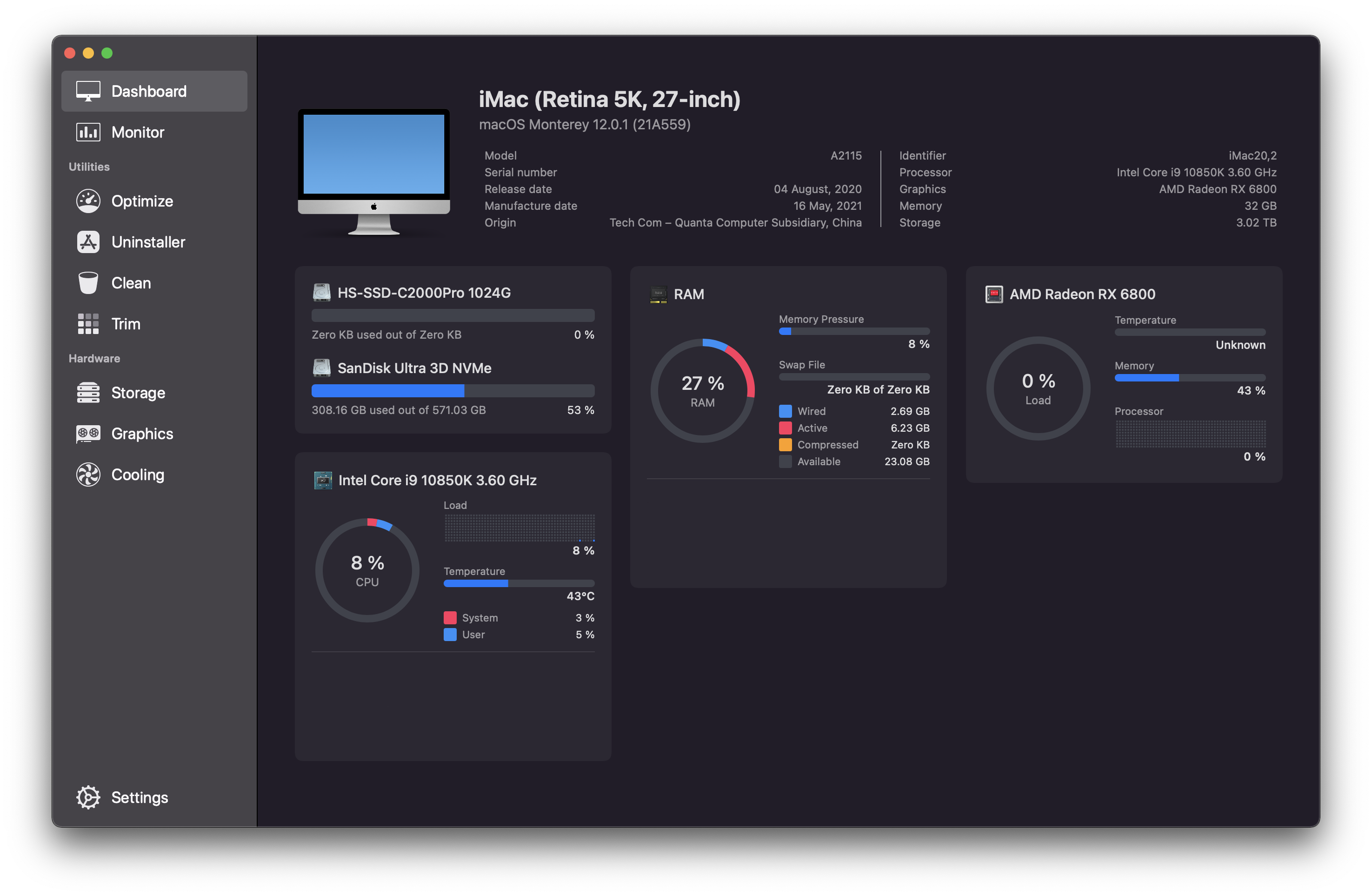Click the SanDisk disk usage progress bar

pyautogui.click(x=453, y=391)
